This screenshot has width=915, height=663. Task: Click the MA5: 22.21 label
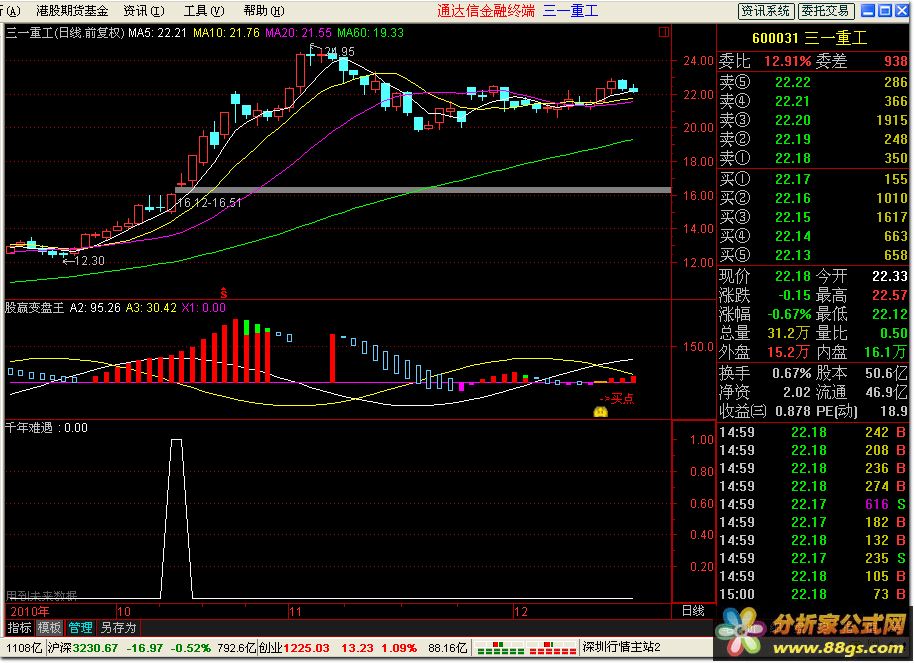click(158, 33)
